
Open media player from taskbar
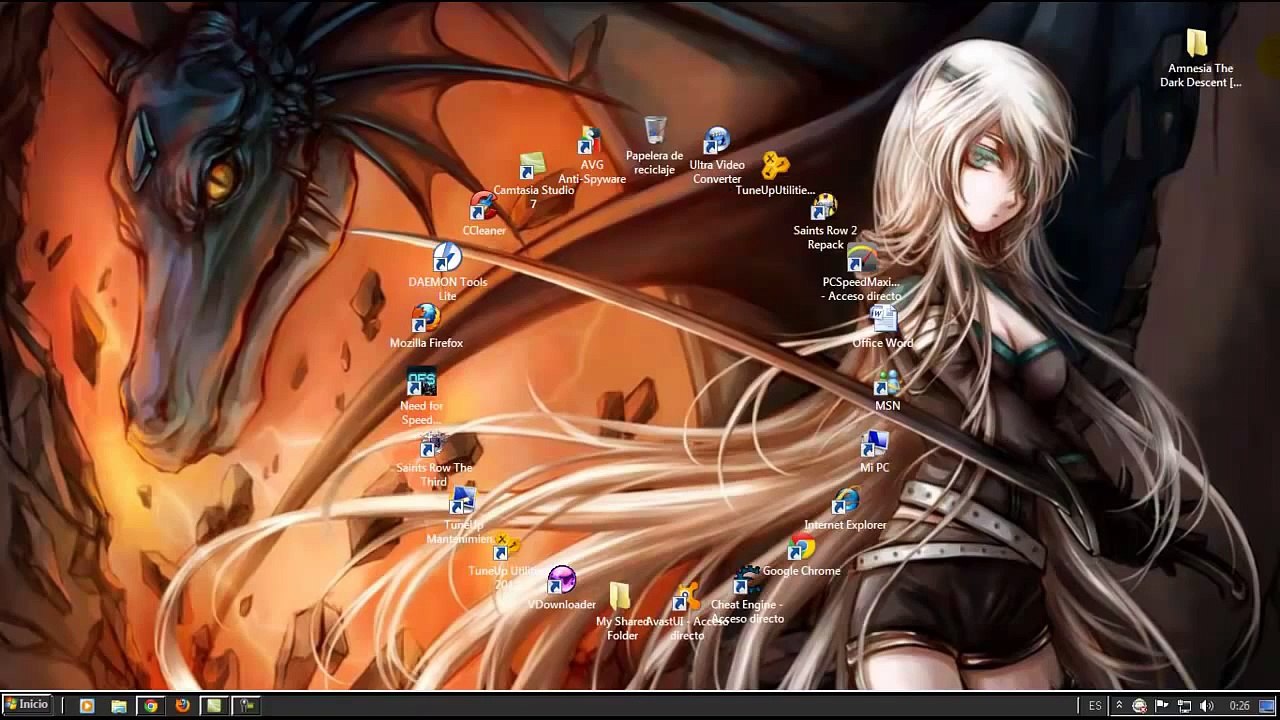(x=87, y=706)
